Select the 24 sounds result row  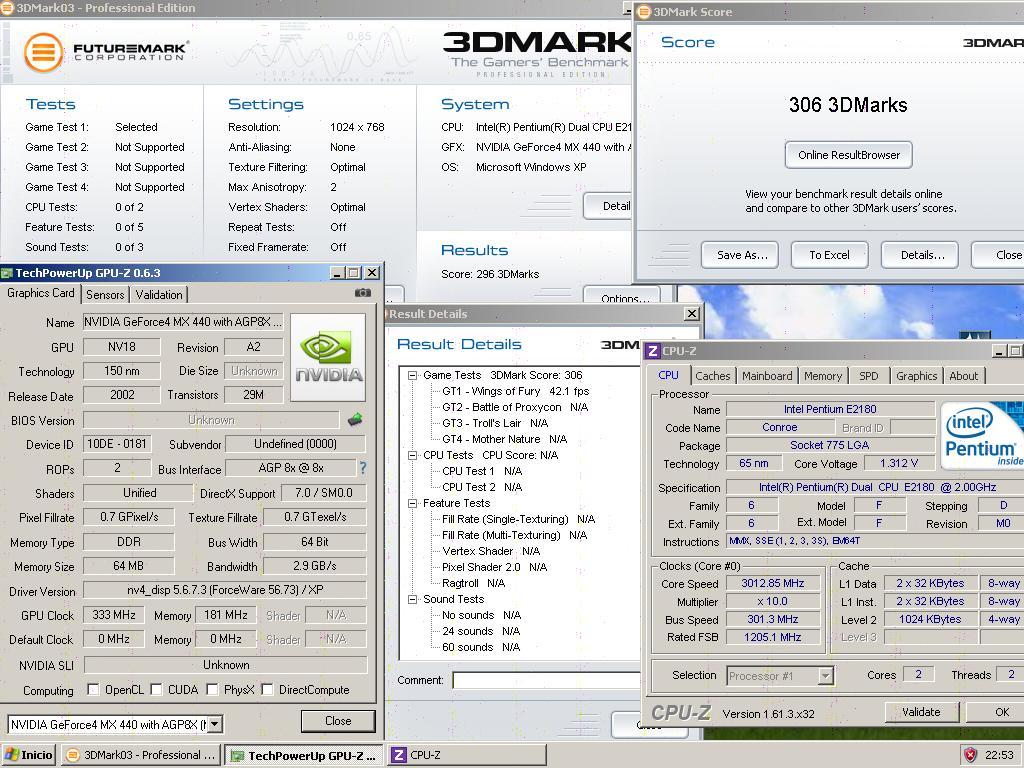tap(481, 632)
